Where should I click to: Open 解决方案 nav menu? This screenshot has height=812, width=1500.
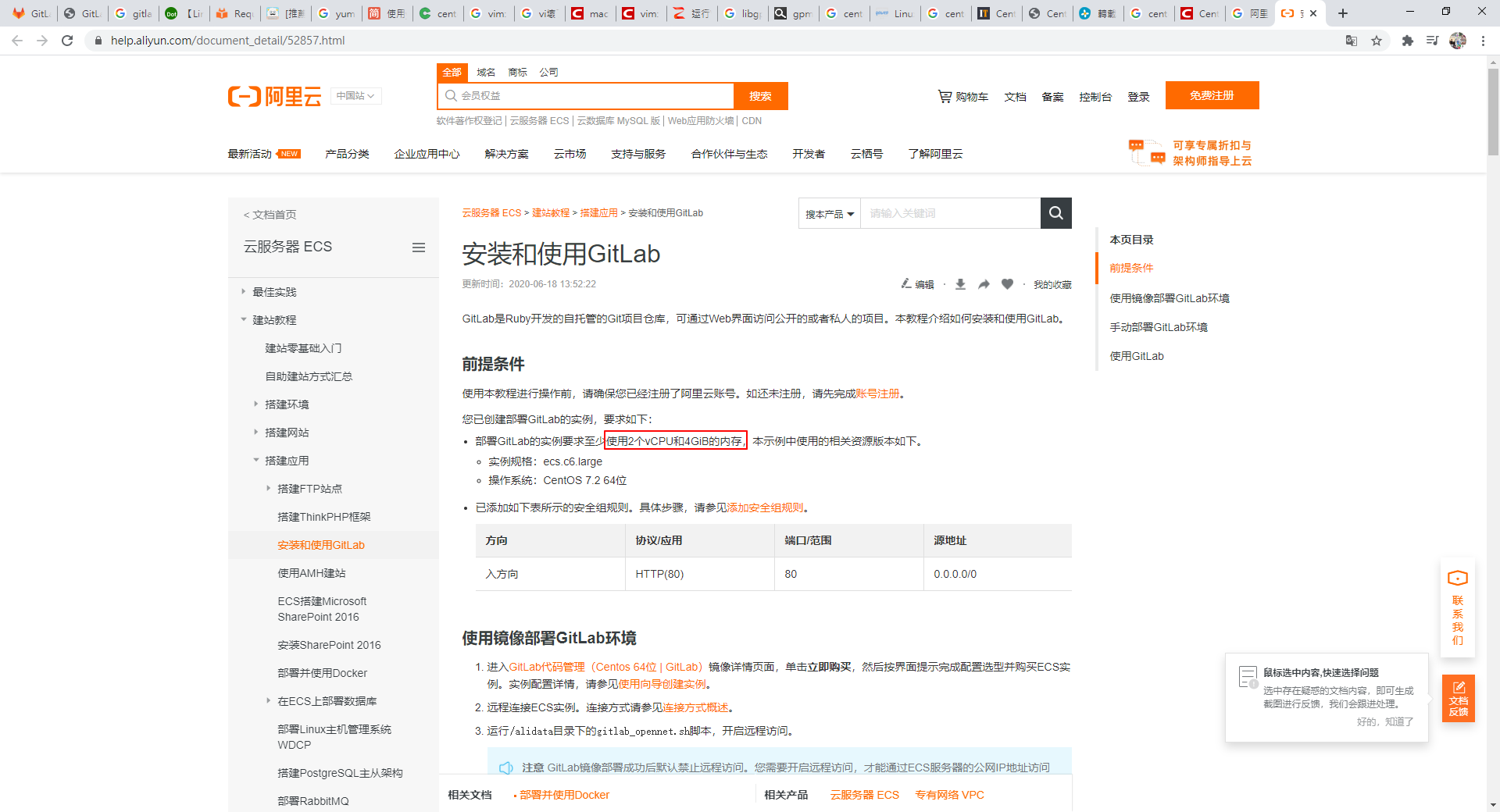(x=506, y=154)
